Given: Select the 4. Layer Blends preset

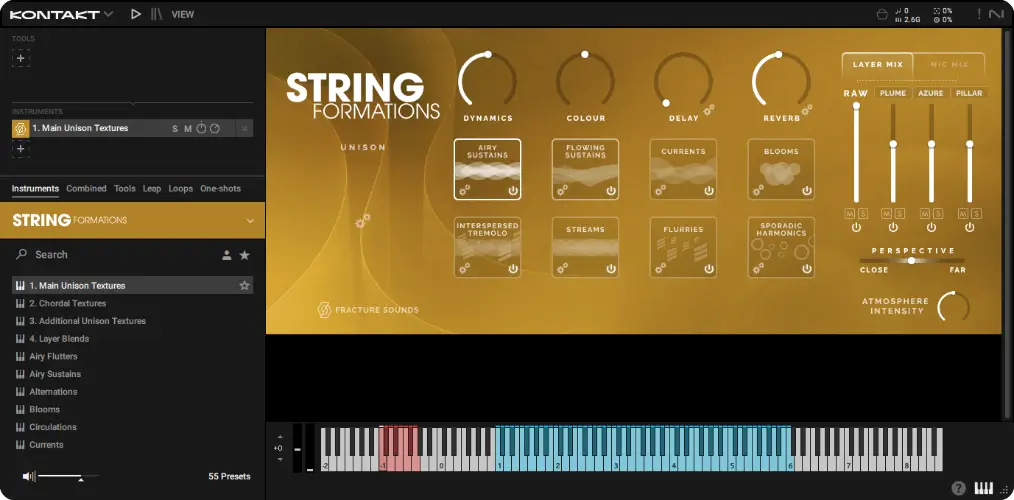Looking at the screenshot, I should 132,338.
